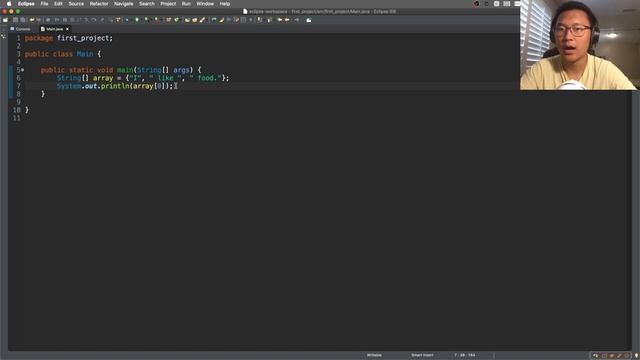Click 'array[0]' index on line 7

click(x=149, y=86)
